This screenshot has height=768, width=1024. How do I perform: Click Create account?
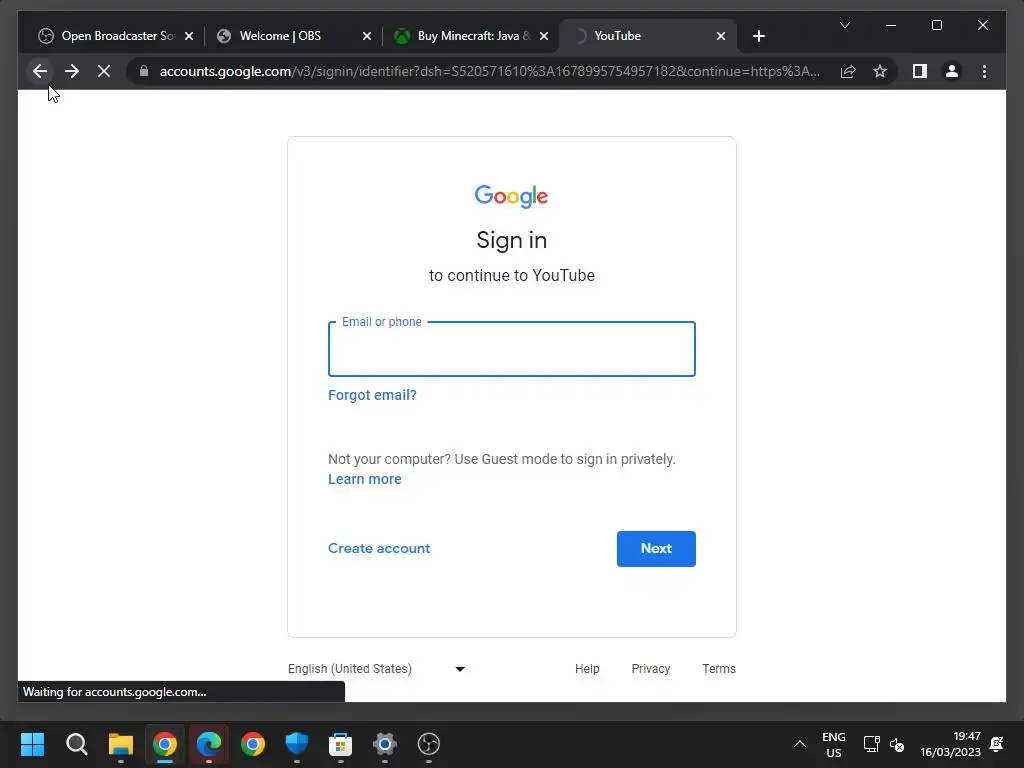pyautogui.click(x=379, y=549)
